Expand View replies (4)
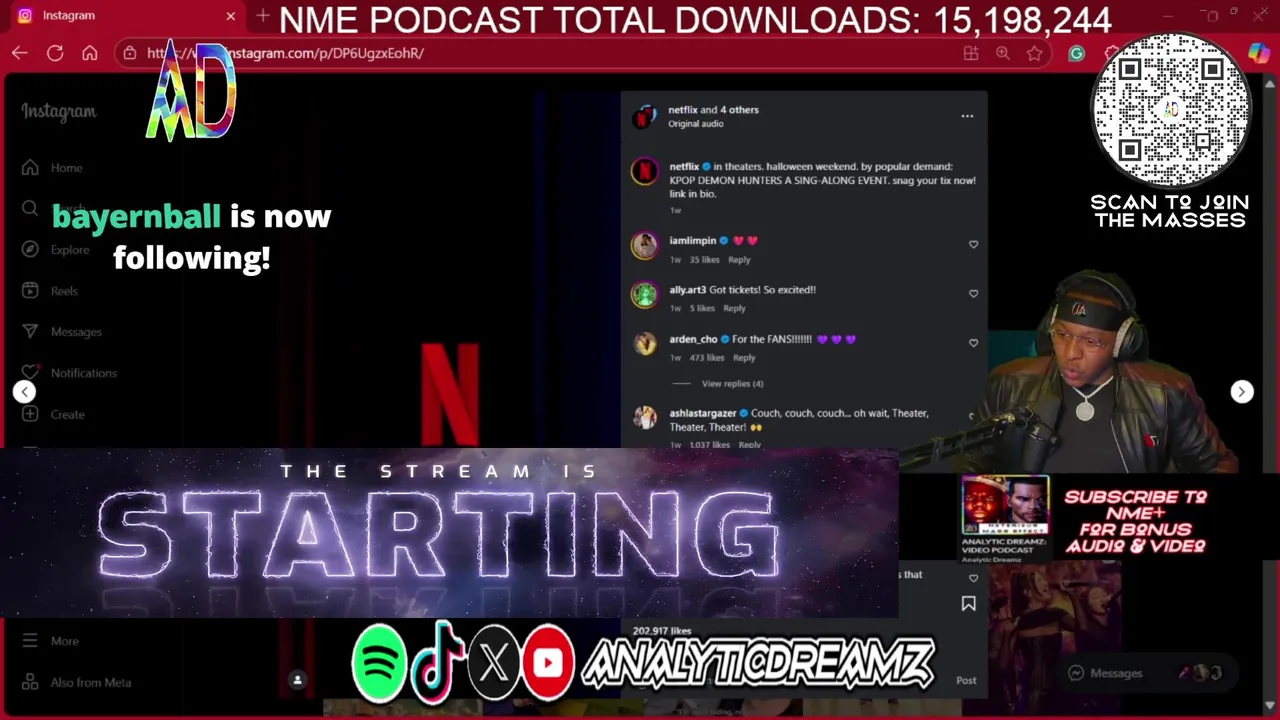The height and width of the screenshot is (720, 1280). click(732, 384)
